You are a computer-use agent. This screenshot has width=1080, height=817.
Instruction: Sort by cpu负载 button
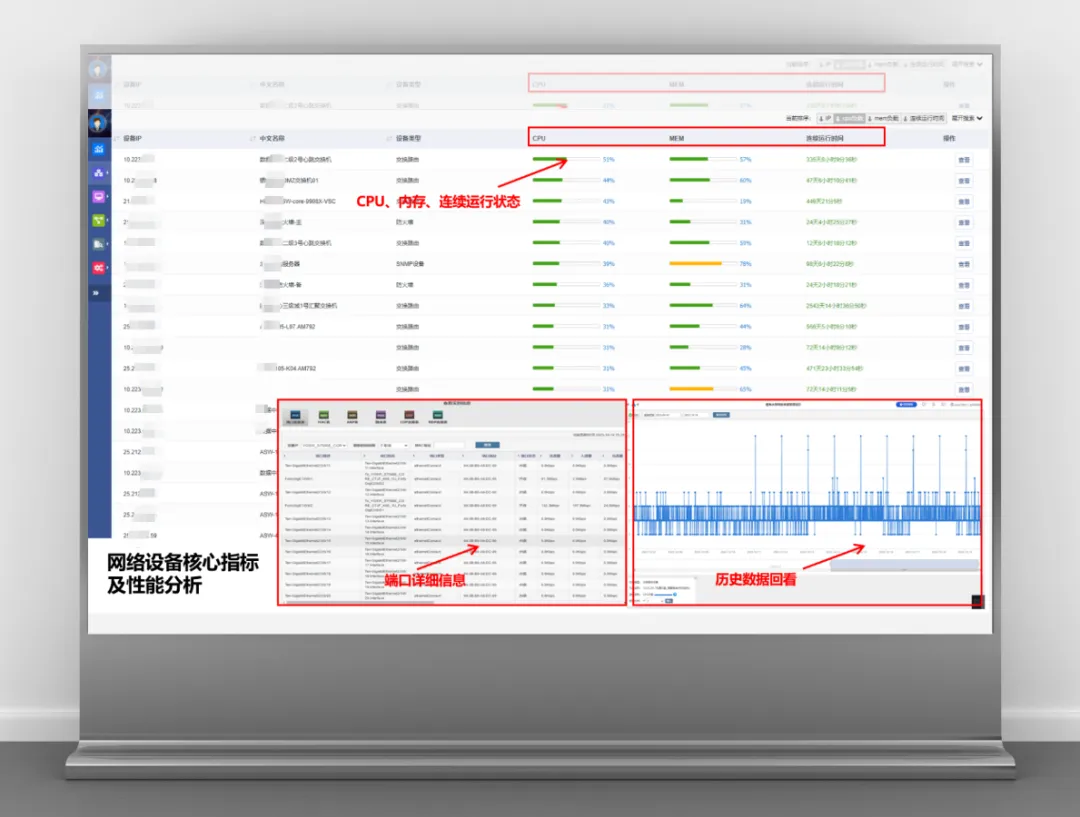850,118
